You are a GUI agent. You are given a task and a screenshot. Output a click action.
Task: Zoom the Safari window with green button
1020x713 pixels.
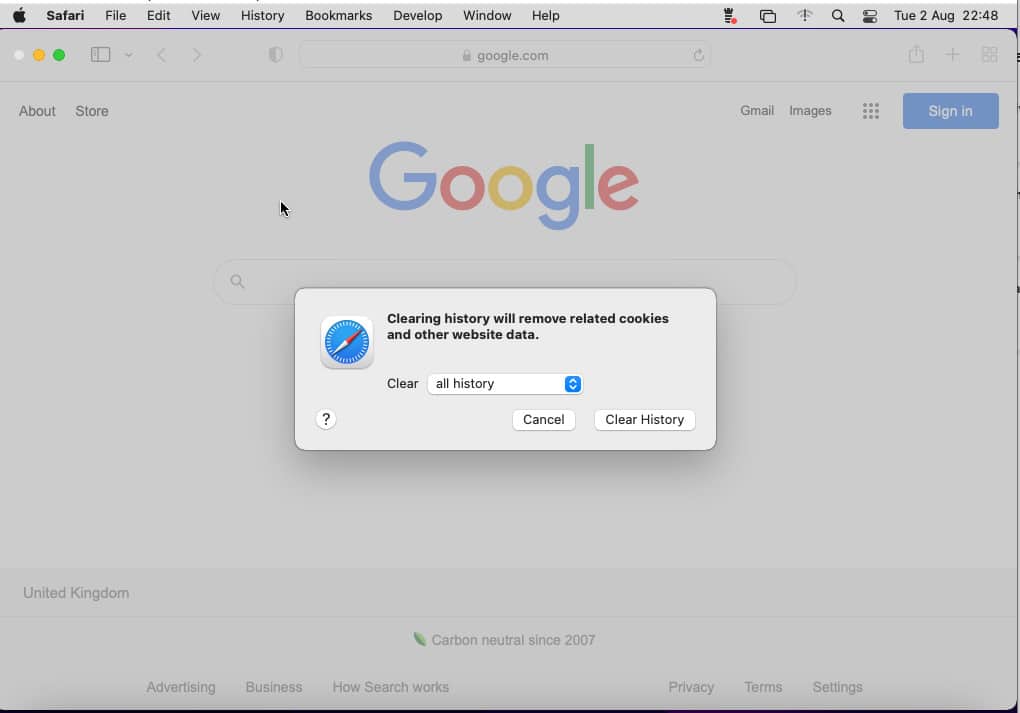tap(59, 55)
